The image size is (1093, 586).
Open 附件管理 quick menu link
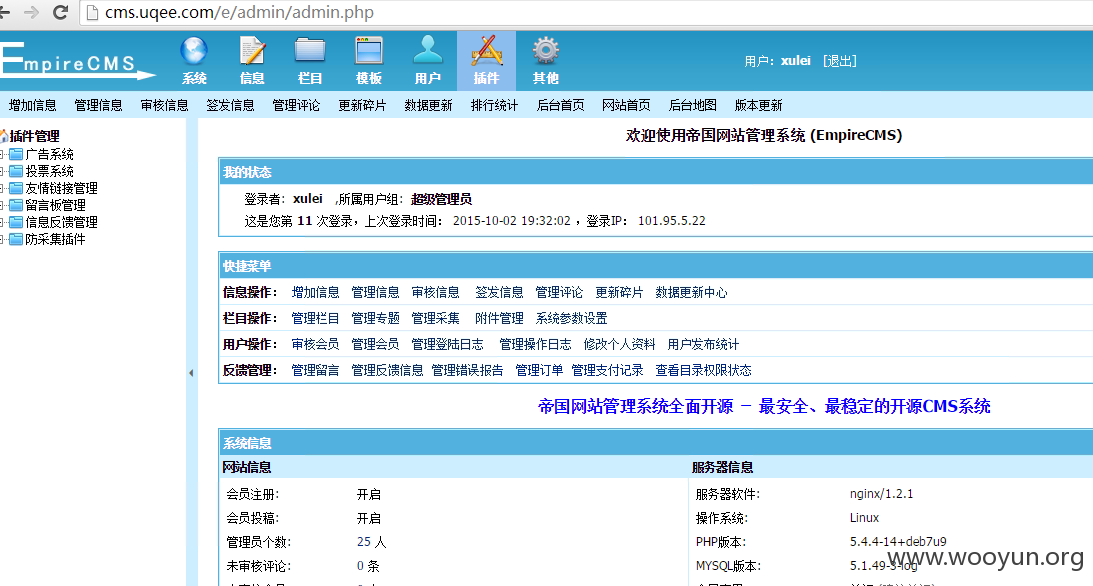(x=499, y=318)
